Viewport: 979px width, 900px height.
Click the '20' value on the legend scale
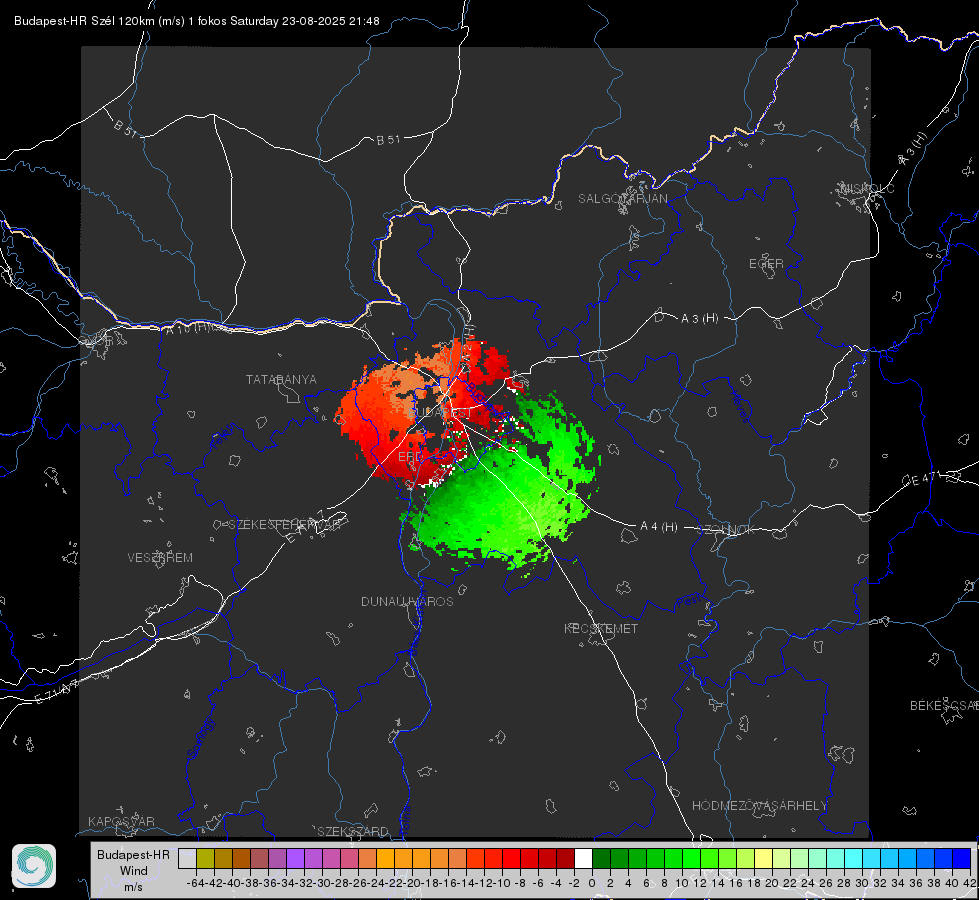pyautogui.click(x=772, y=883)
